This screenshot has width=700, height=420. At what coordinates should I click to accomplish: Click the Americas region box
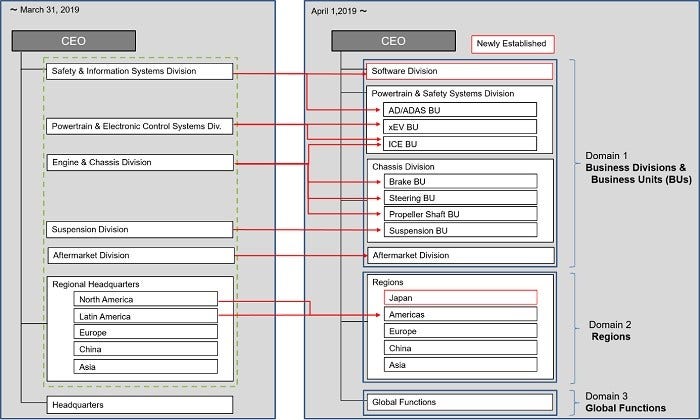tap(461, 315)
